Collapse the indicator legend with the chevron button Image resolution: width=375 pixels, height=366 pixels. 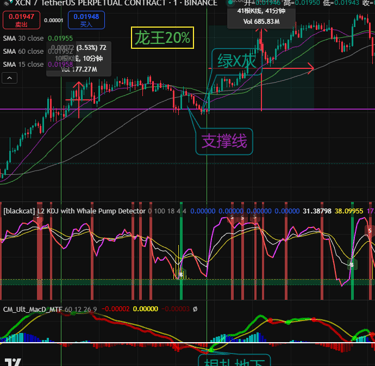9,78
